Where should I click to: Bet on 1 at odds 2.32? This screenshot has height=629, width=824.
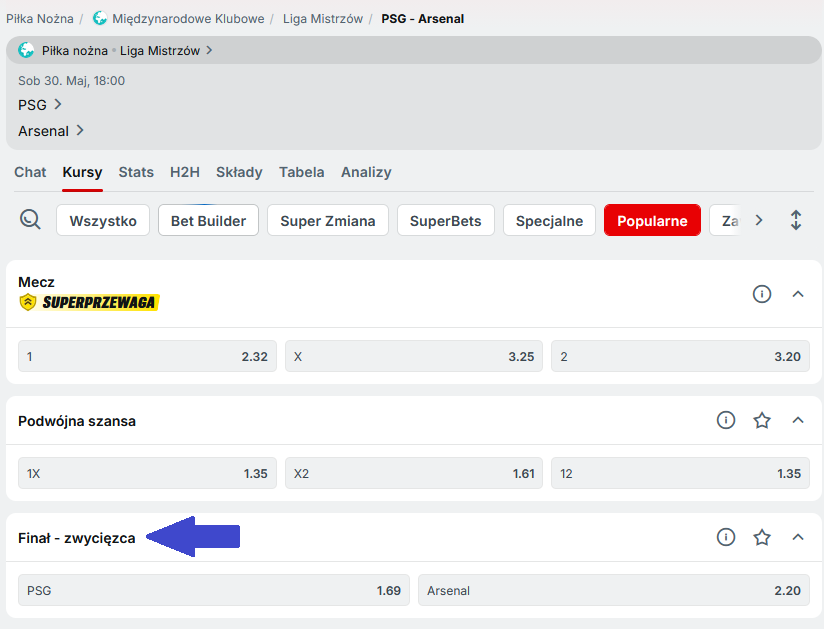(x=147, y=356)
